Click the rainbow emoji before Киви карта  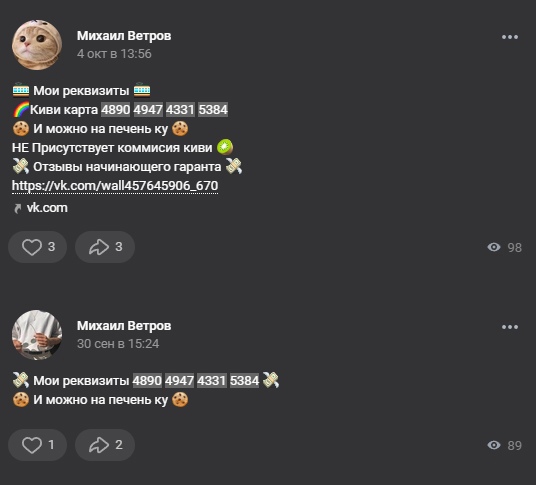coord(21,110)
